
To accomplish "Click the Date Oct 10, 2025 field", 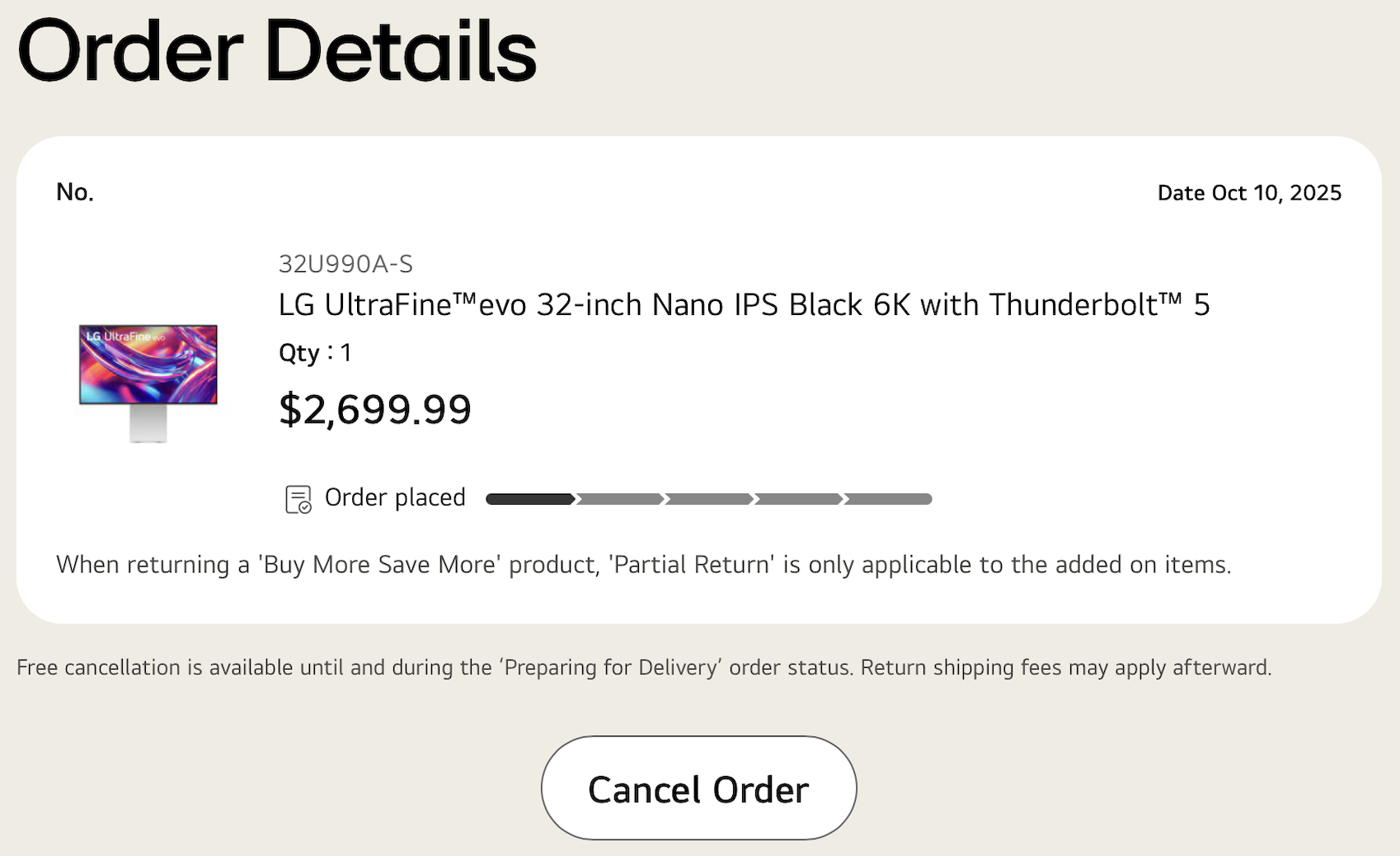I will click(1249, 192).
